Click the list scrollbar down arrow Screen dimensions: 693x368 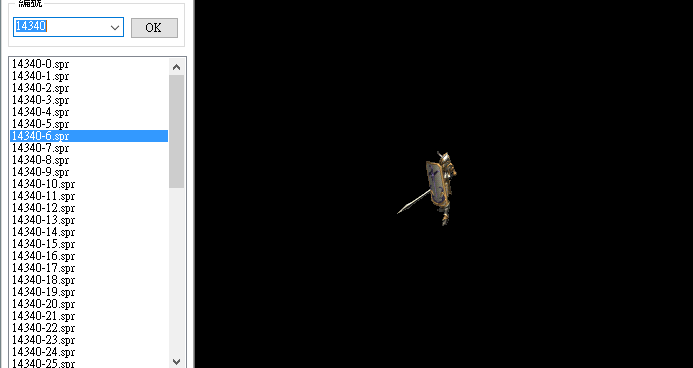[x=177, y=361]
